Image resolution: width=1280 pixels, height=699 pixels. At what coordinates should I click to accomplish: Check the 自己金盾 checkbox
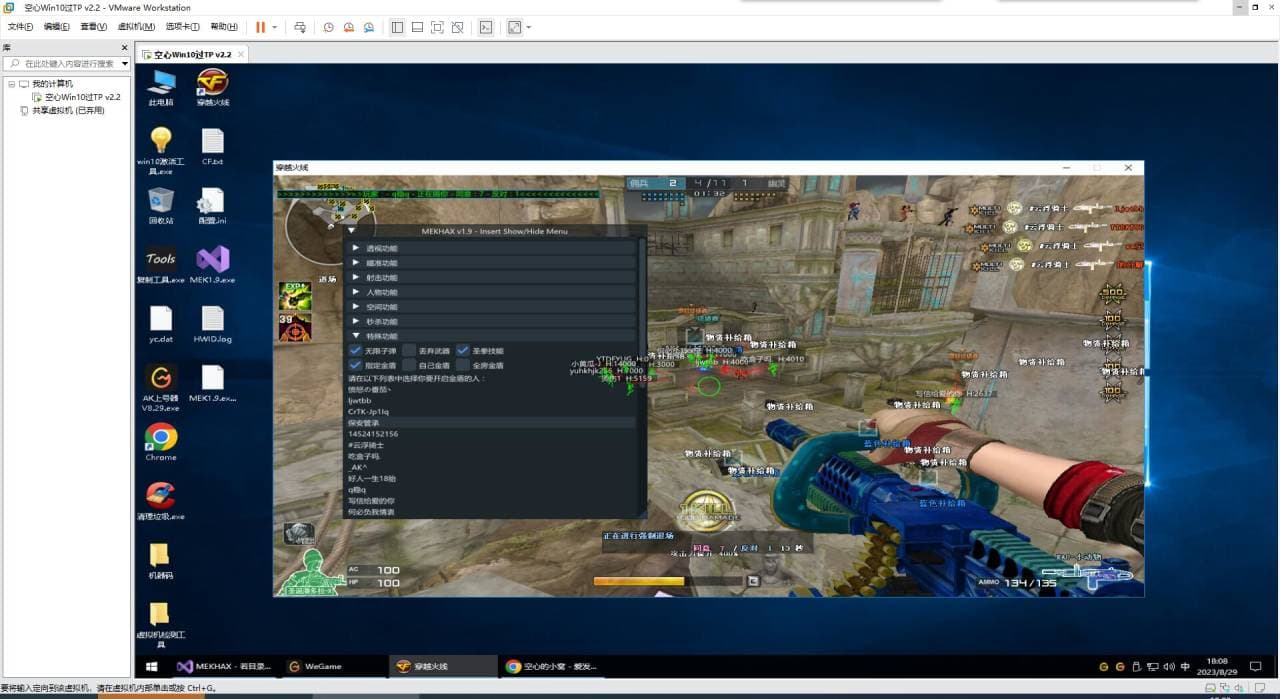click(409, 366)
